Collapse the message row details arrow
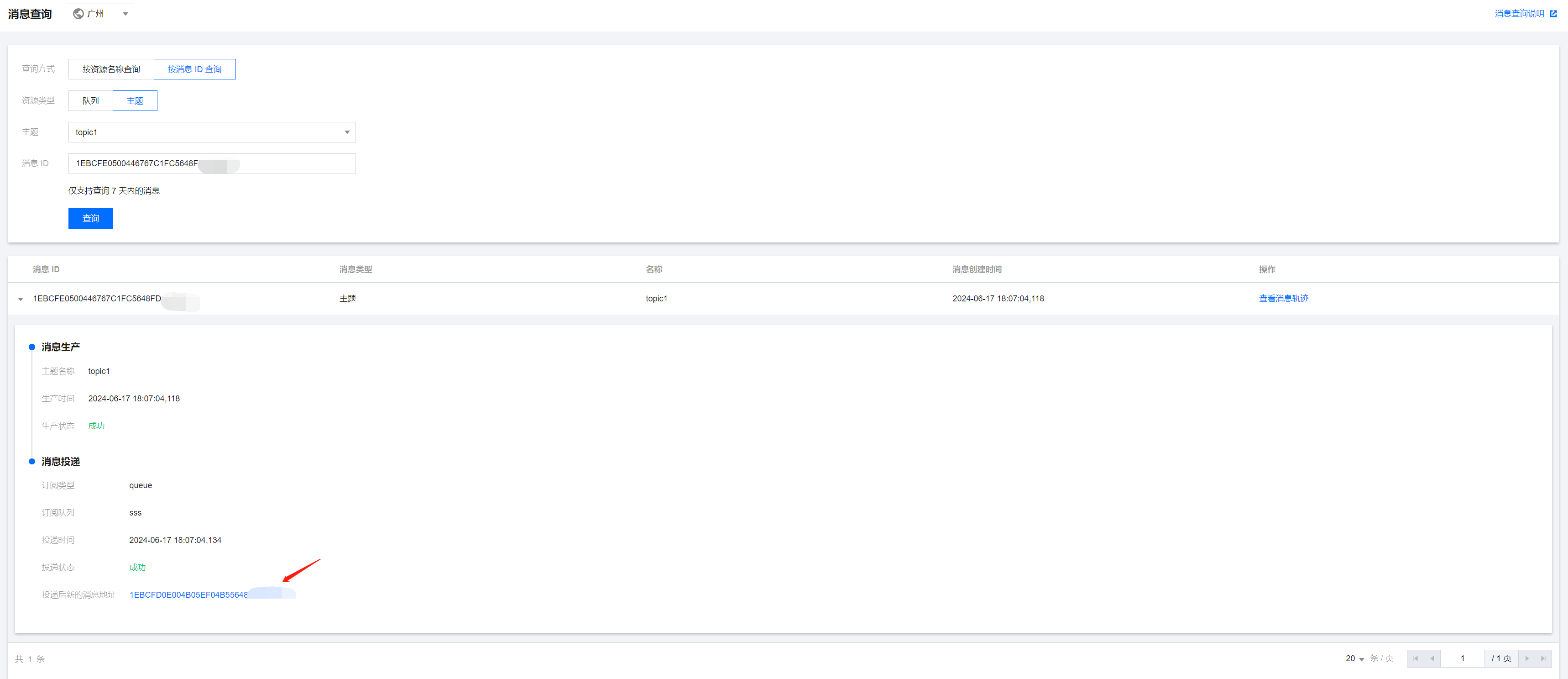1568x679 pixels. (x=21, y=299)
